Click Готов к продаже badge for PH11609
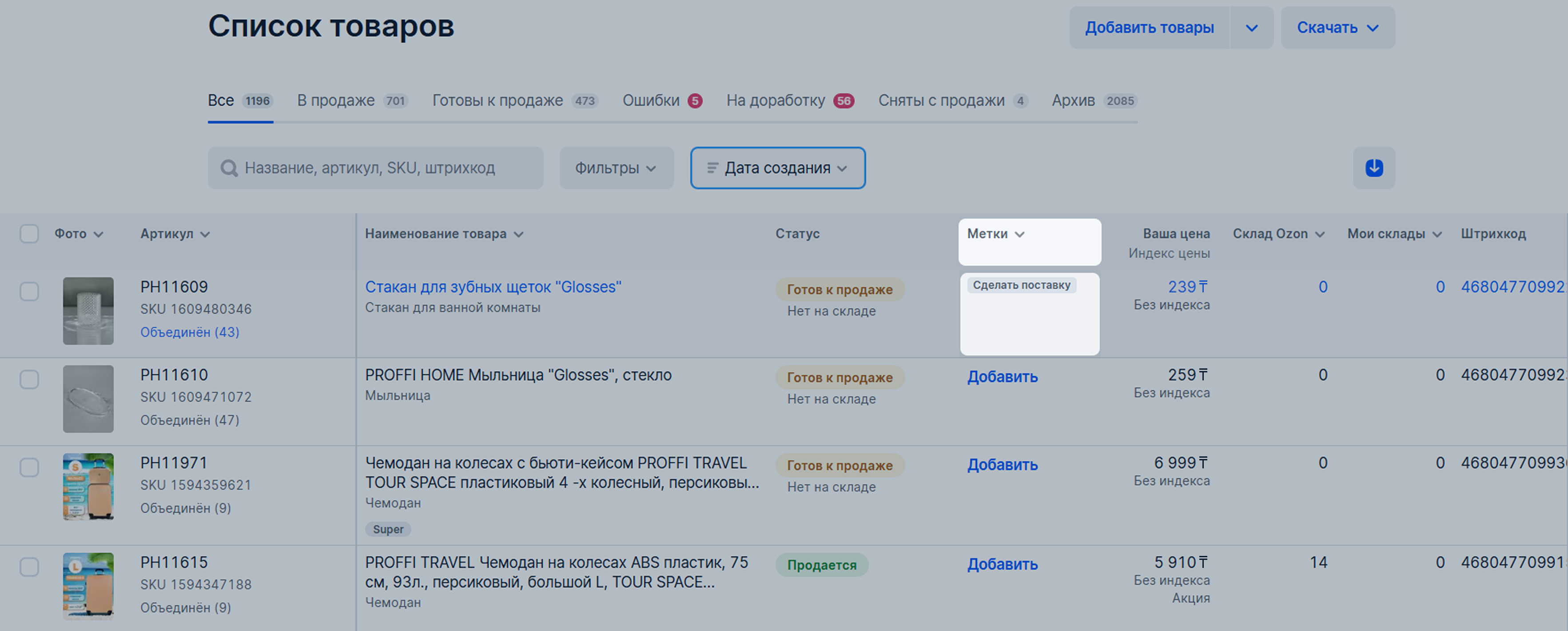Screen dimensions: 1568x631 (840, 289)
